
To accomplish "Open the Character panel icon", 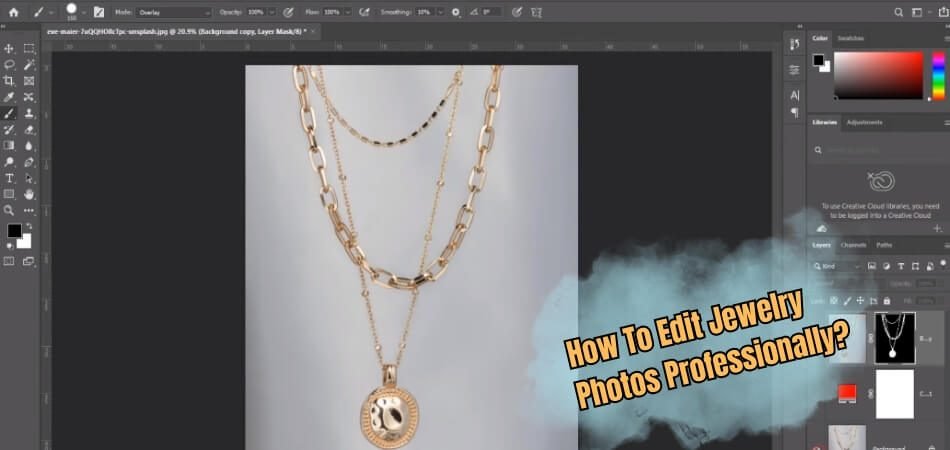I will point(794,95).
